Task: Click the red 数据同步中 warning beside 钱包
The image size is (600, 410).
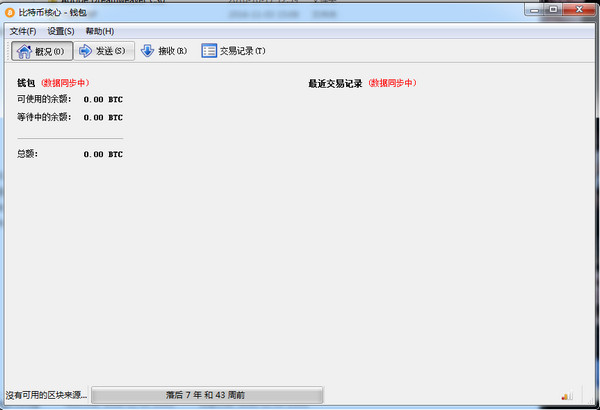Action: click(x=65, y=83)
